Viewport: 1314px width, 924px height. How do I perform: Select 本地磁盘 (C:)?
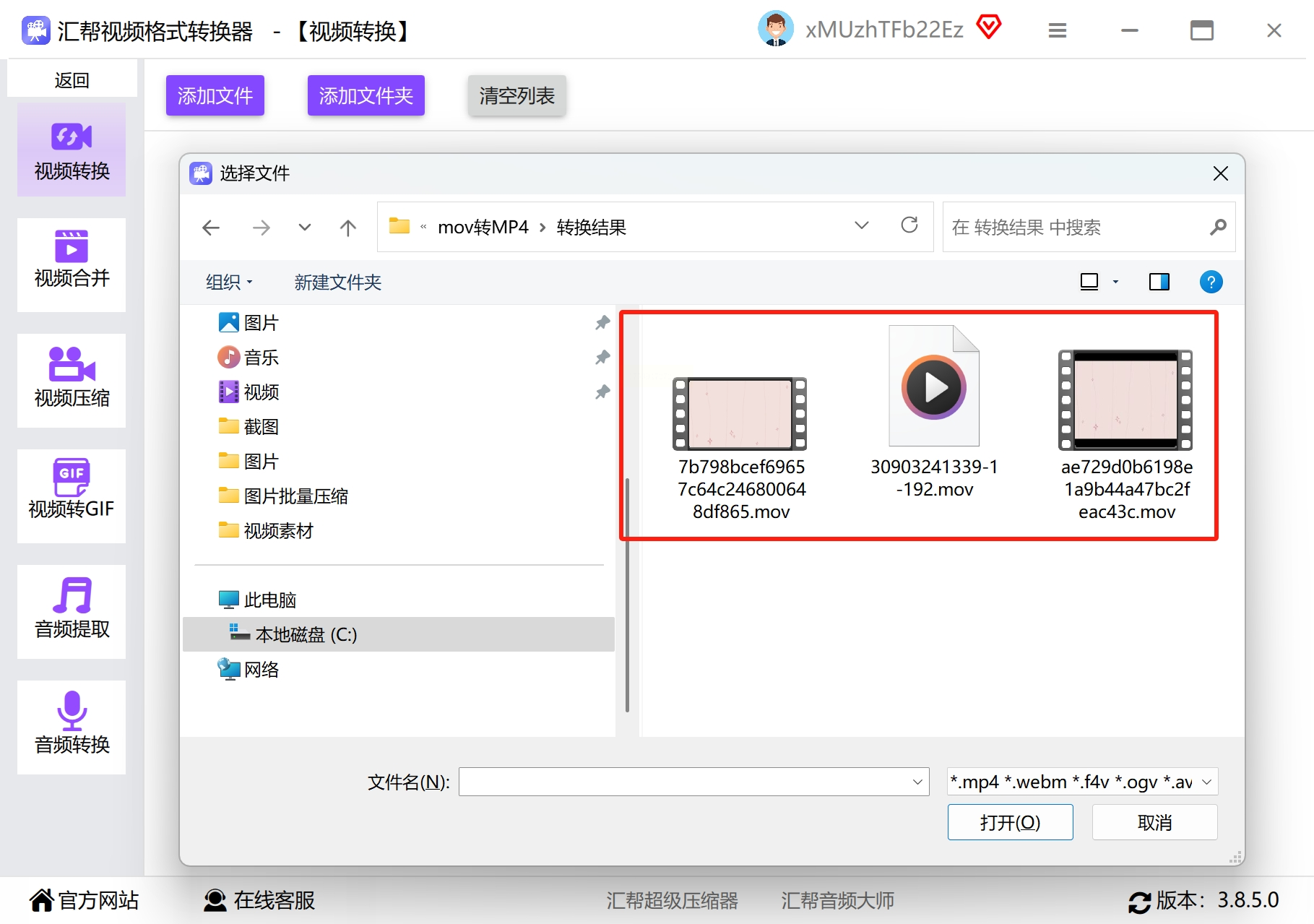pyautogui.click(x=399, y=634)
